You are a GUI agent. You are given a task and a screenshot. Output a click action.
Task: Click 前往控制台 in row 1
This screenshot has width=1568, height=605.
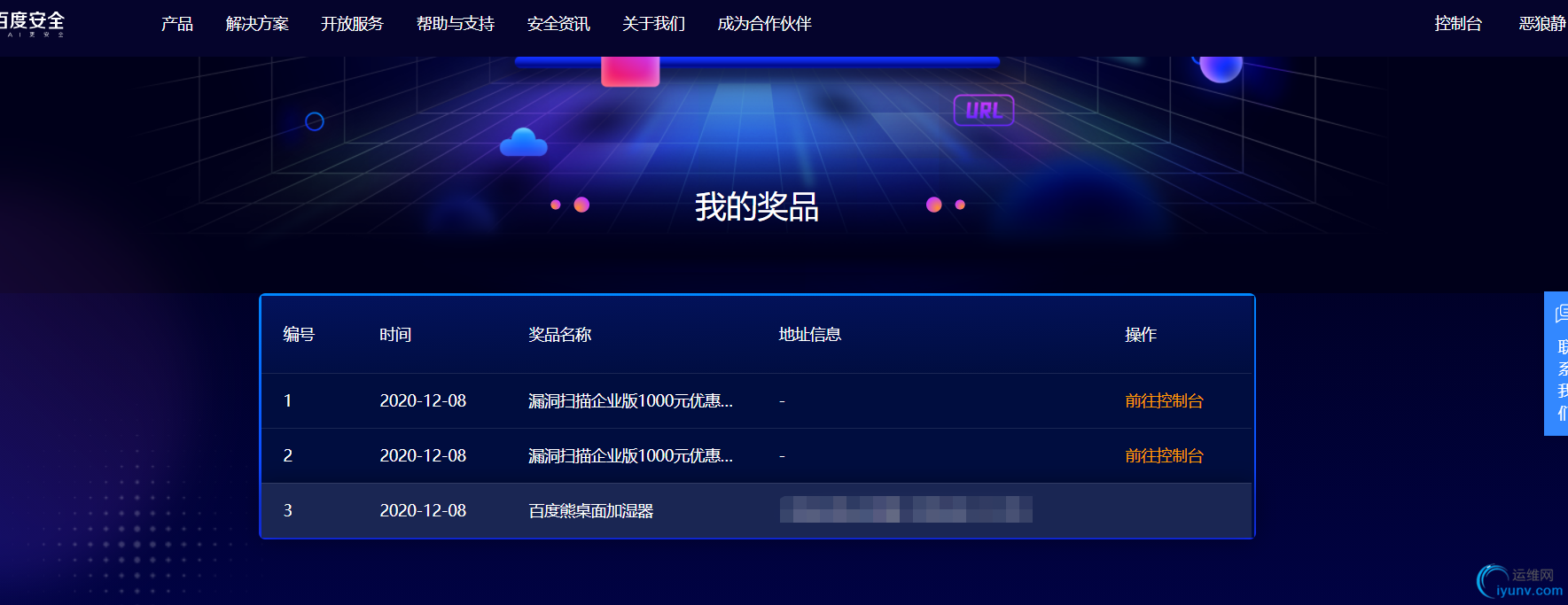1164,401
